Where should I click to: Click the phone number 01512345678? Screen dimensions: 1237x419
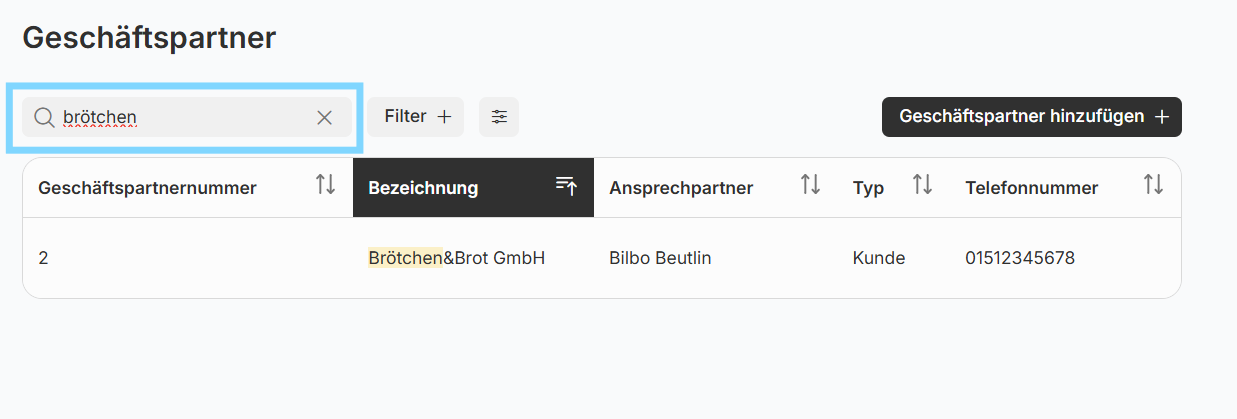point(1020,258)
